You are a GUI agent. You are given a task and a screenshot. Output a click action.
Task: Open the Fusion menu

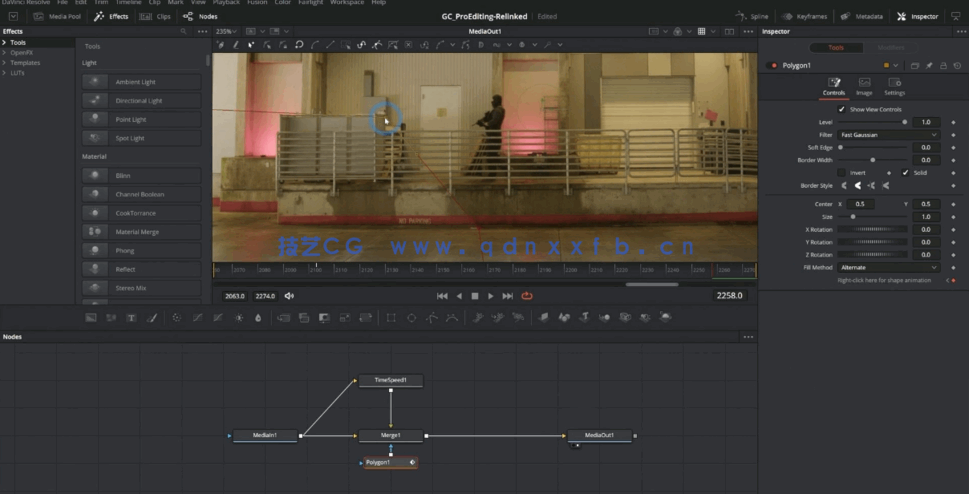pyautogui.click(x=257, y=2)
